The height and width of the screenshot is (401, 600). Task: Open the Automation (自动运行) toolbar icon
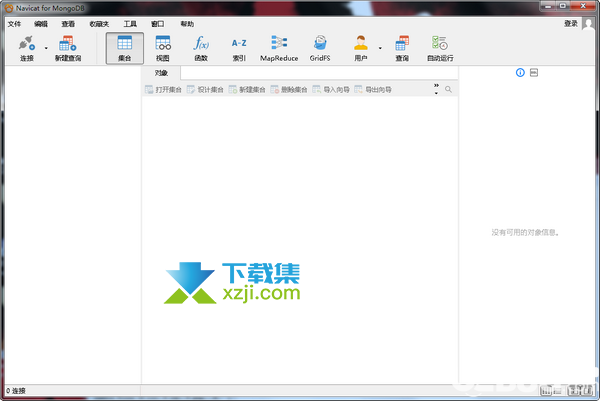[440, 48]
